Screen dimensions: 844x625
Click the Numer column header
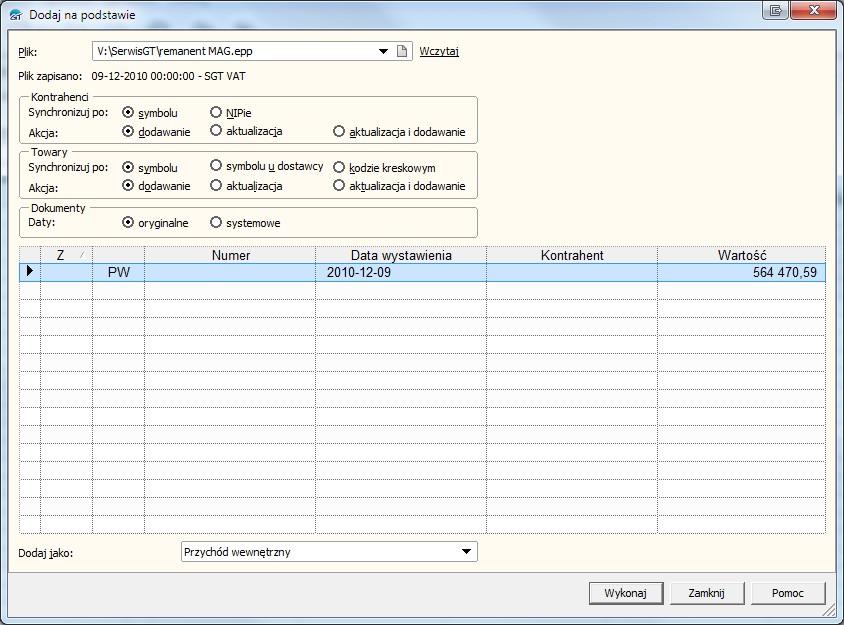tap(230, 255)
